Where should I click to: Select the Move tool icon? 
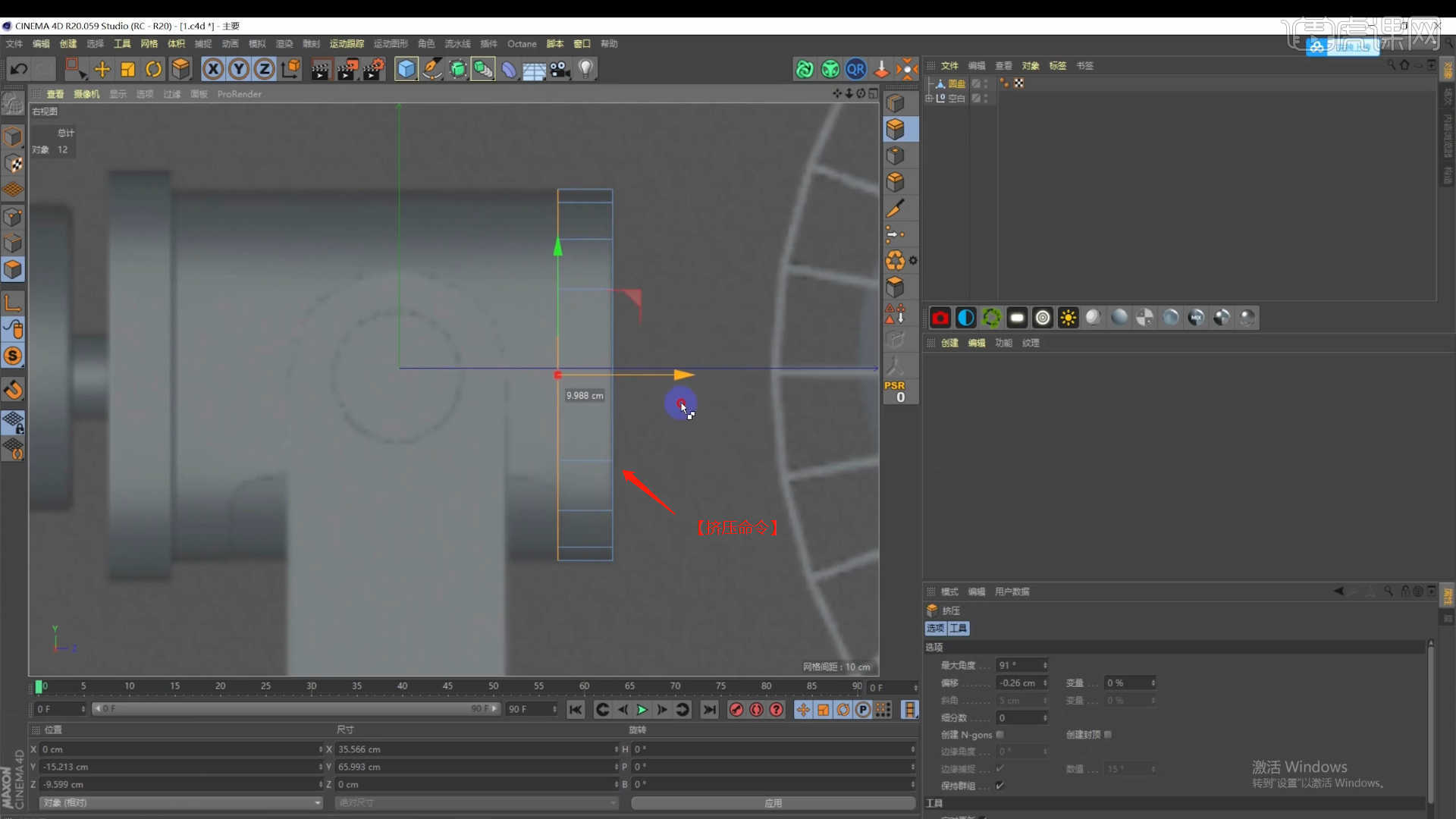(x=102, y=70)
